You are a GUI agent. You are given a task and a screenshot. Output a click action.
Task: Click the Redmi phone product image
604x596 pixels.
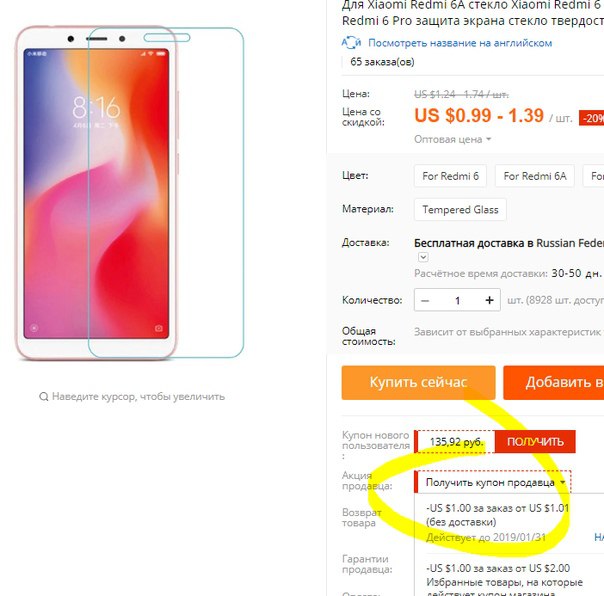coord(130,193)
